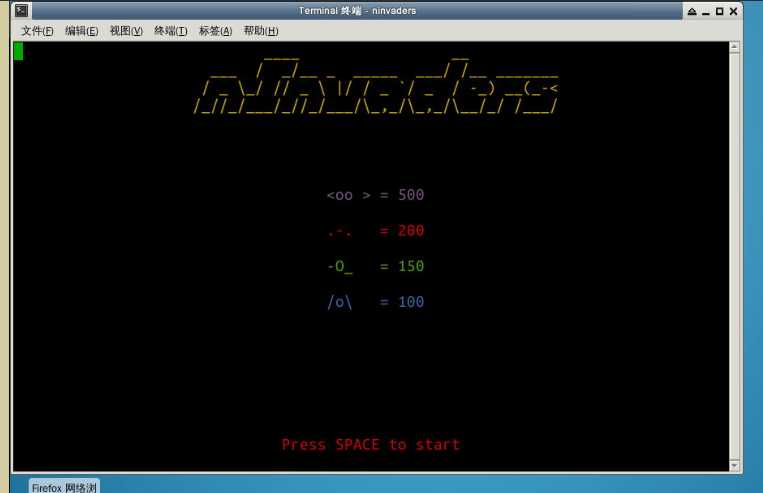Maximize the ninvaders terminal window
763x493 pixels.
pos(719,11)
